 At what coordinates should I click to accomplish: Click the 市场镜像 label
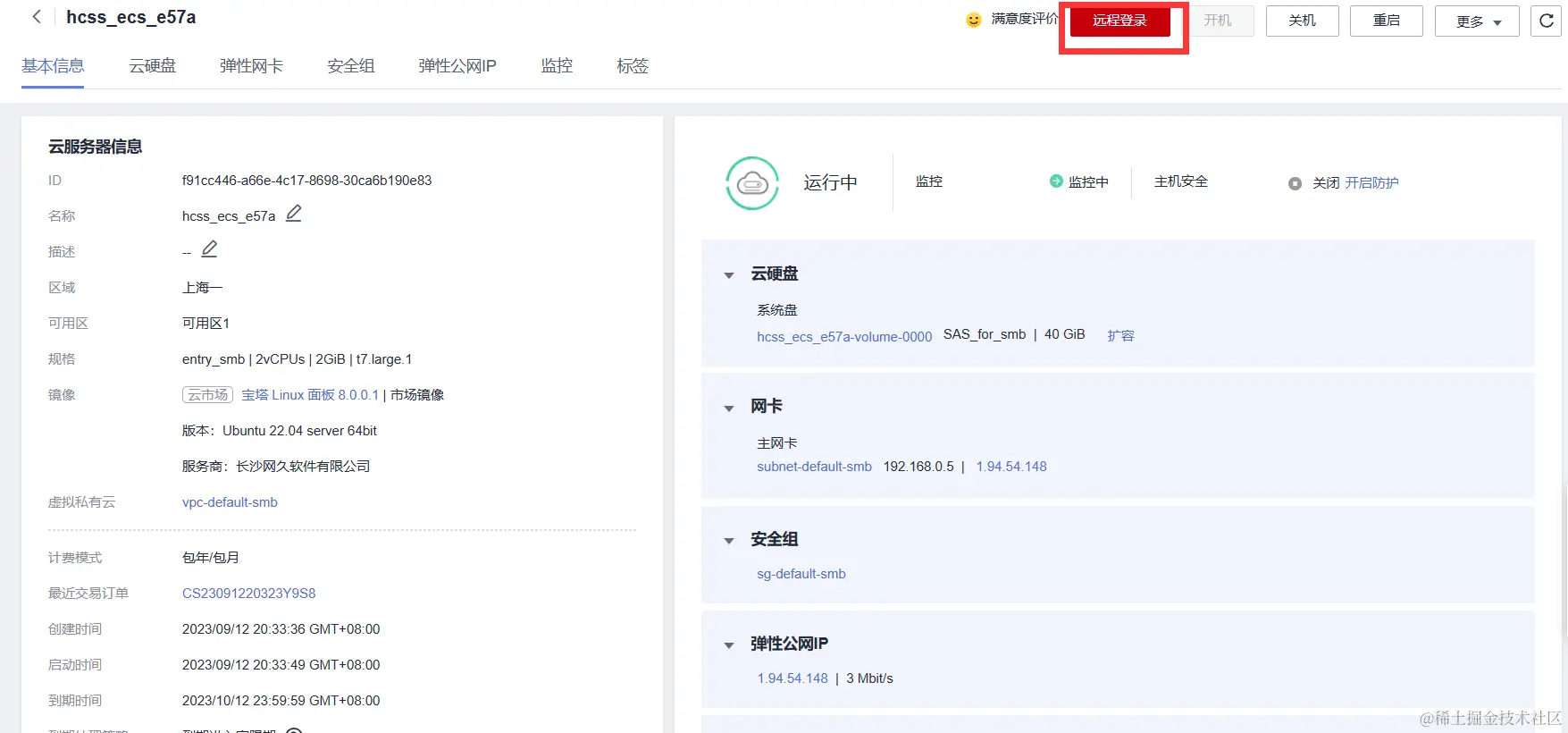417,395
